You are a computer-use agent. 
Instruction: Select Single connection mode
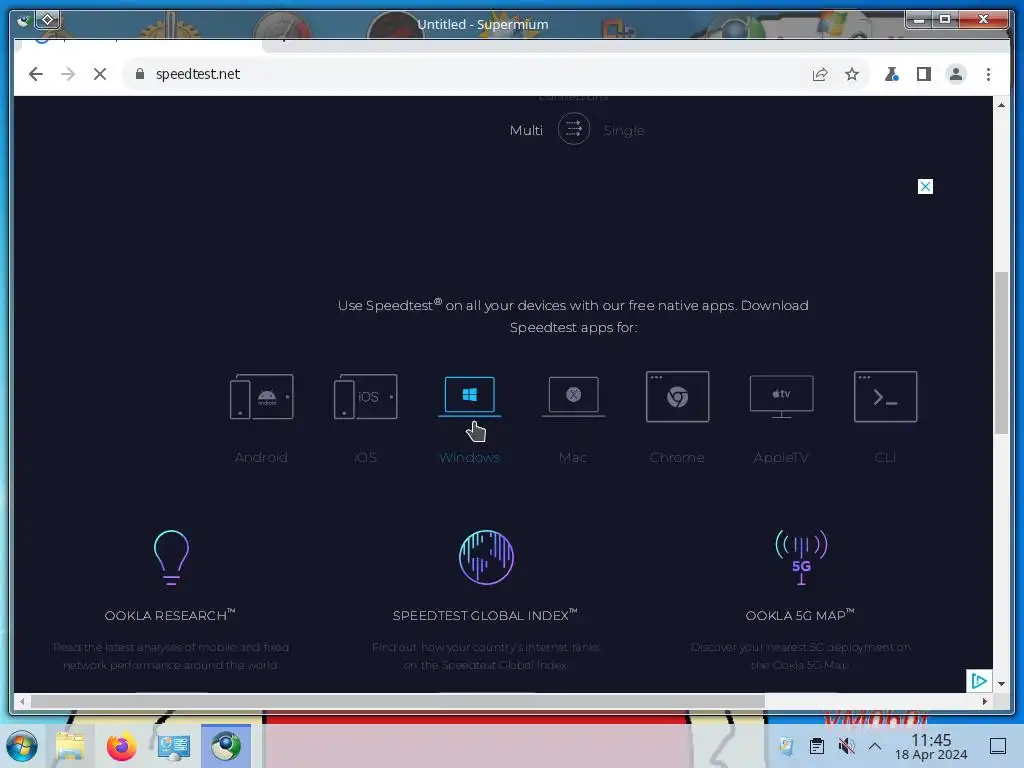coord(624,130)
